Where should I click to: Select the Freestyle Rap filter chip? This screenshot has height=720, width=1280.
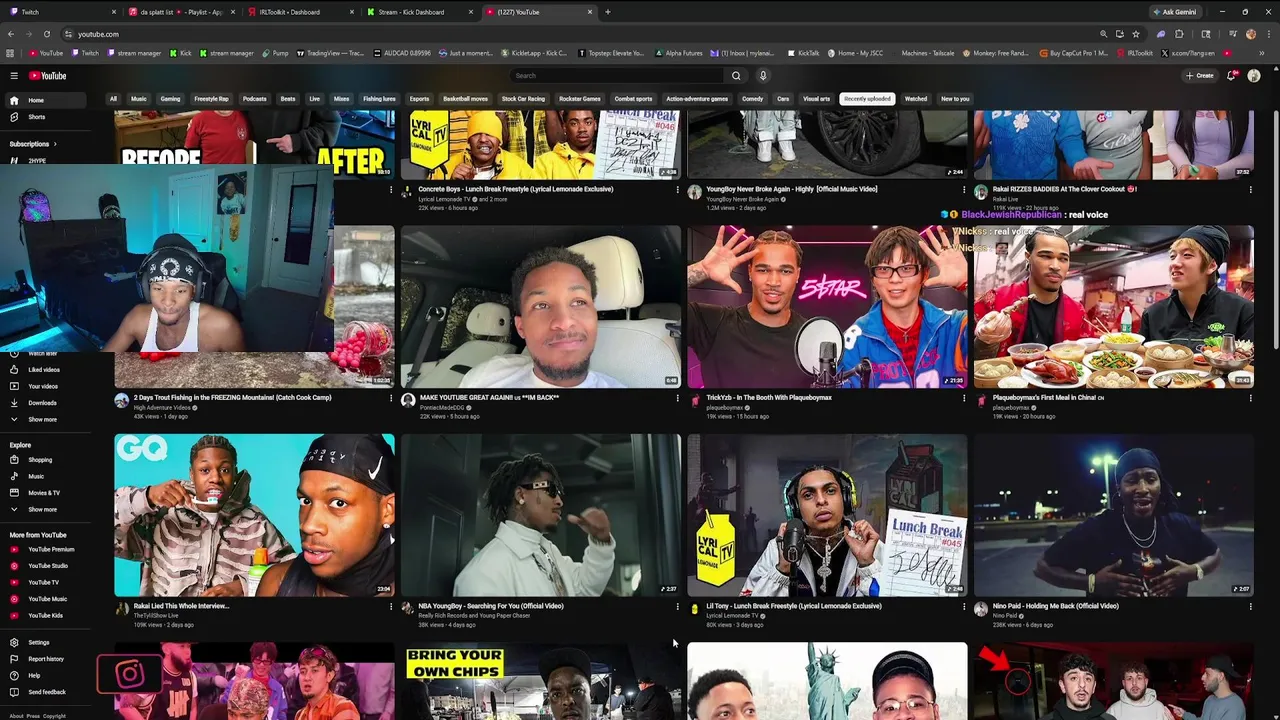pos(211,99)
